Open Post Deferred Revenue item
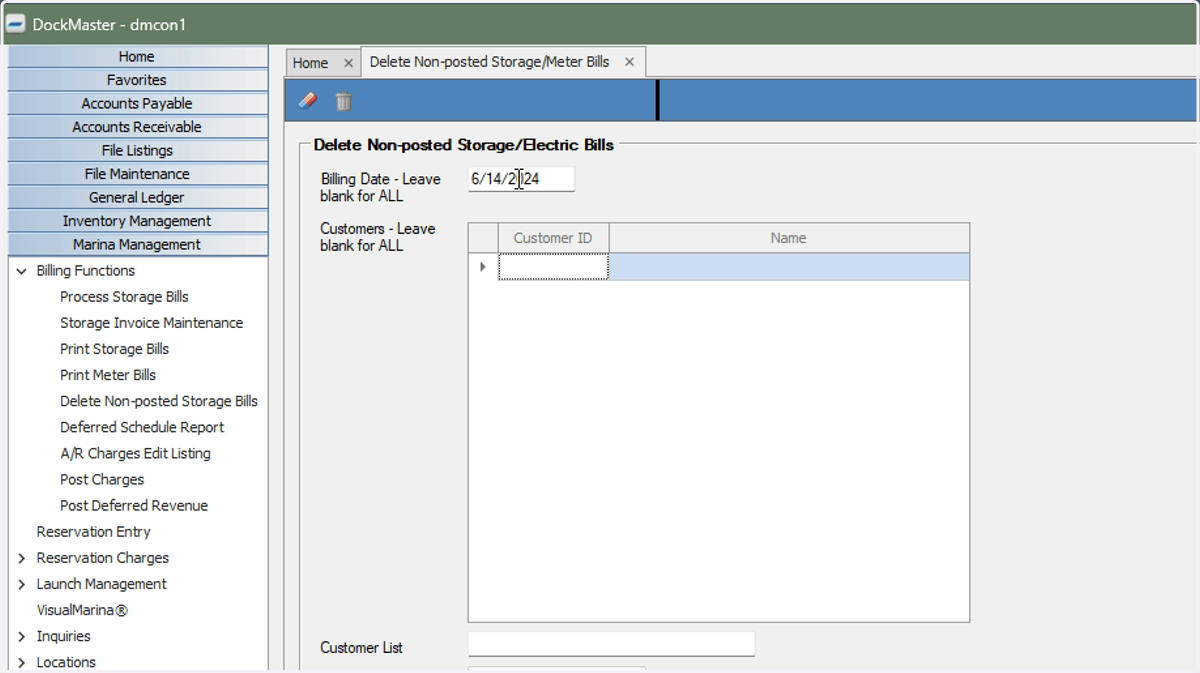This screenshot has width=1200, height=673. (134, 505)
